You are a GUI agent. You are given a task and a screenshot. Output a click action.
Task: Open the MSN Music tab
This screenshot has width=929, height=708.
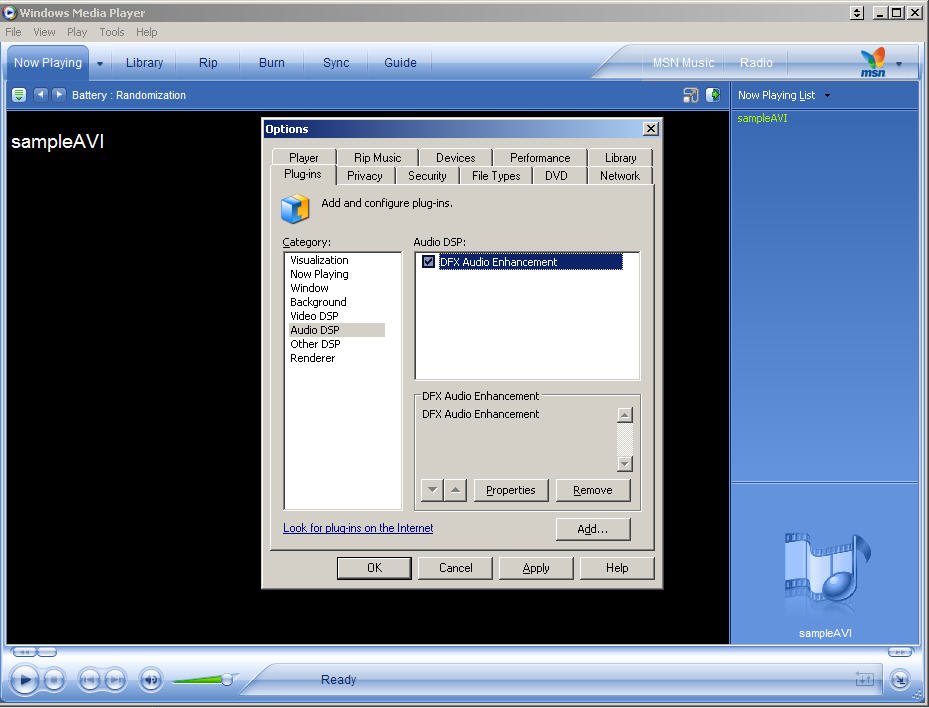click(x=683, y=63)
